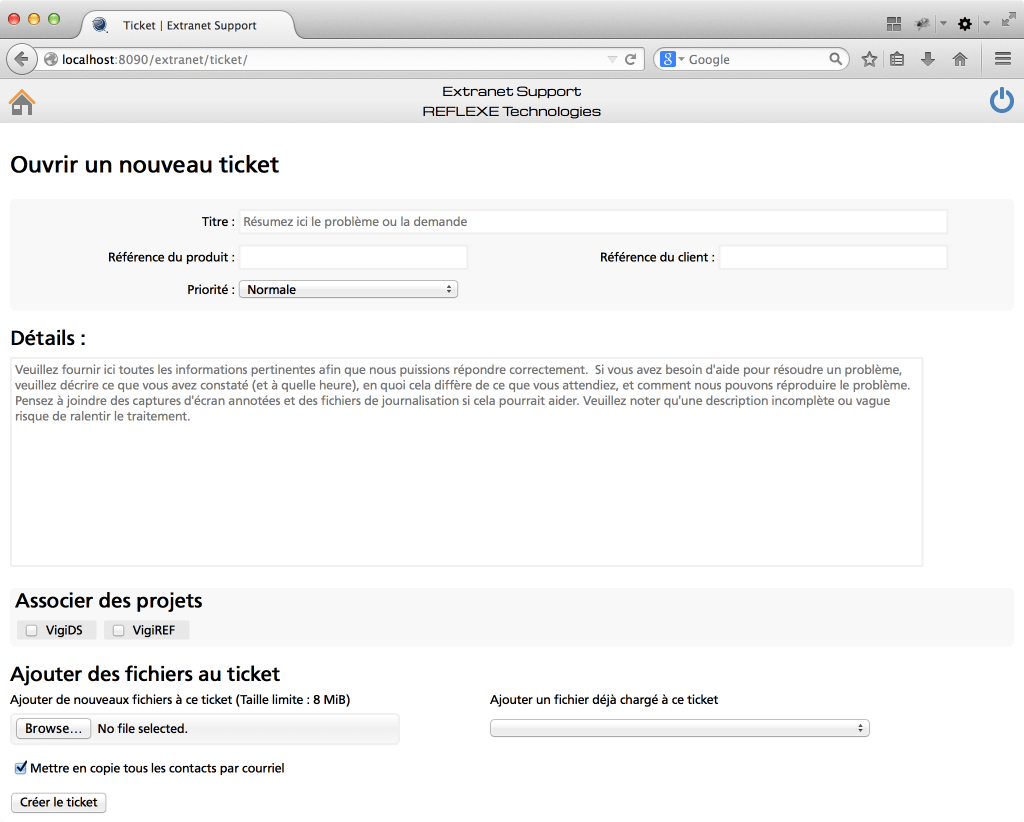1024x822 pixels.
Task: Click the fullscreen arrows icon
Action: tap(1009, 20)
